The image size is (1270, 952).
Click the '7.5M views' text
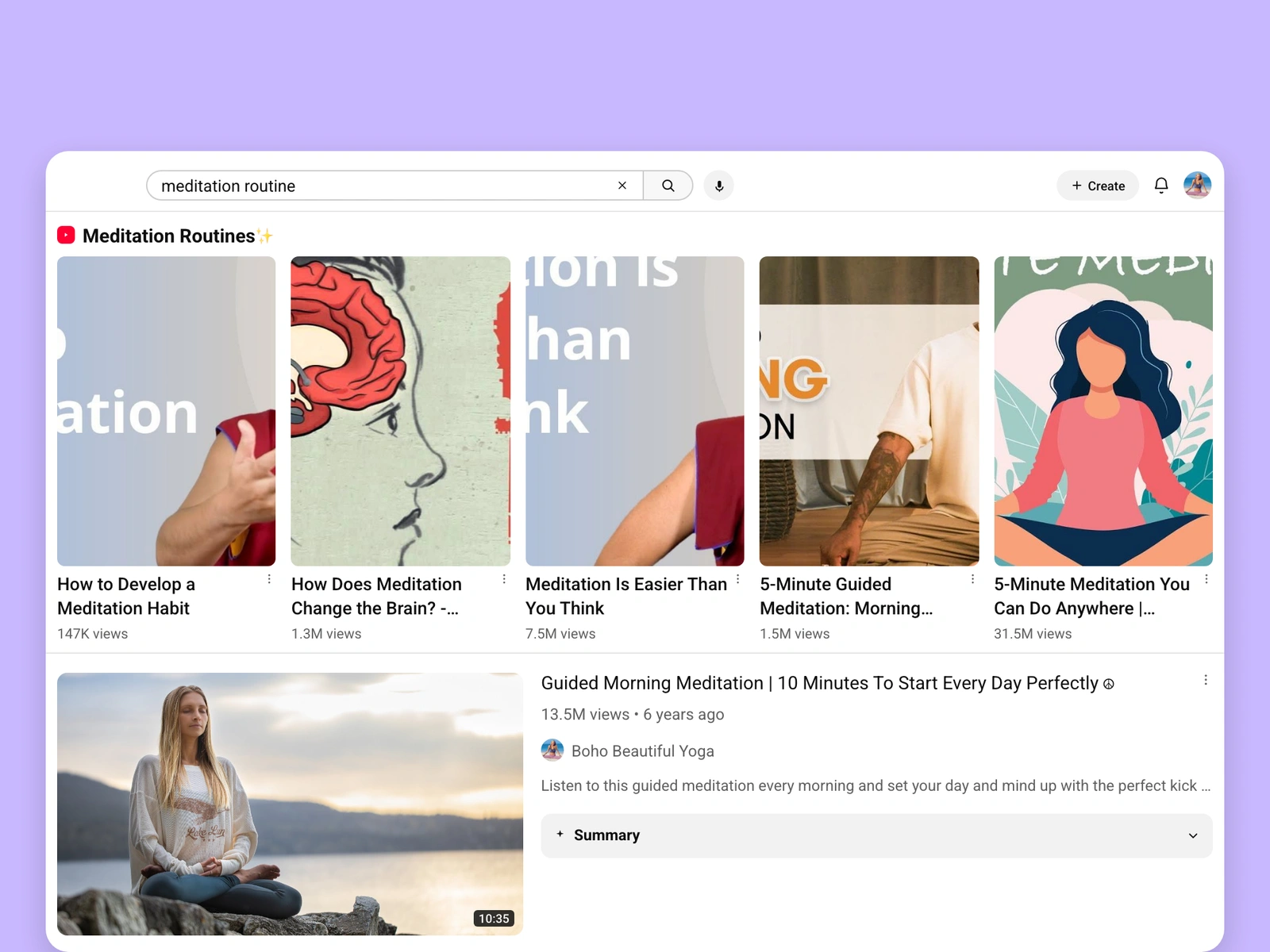point(560,634)
